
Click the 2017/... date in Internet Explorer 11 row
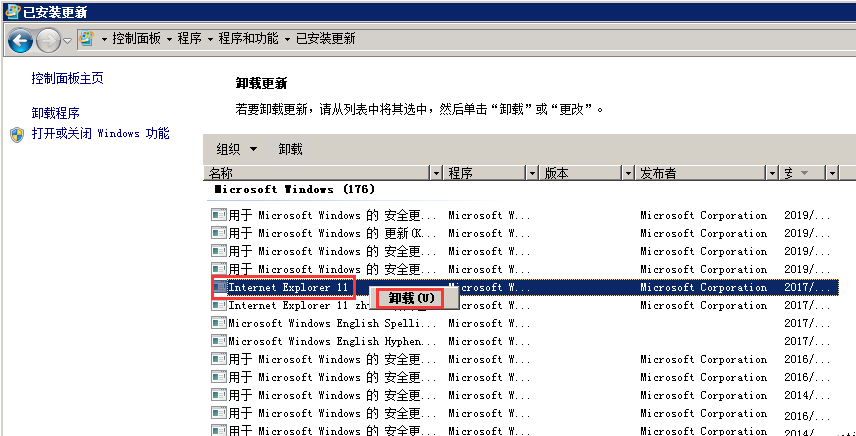(807, 287)
